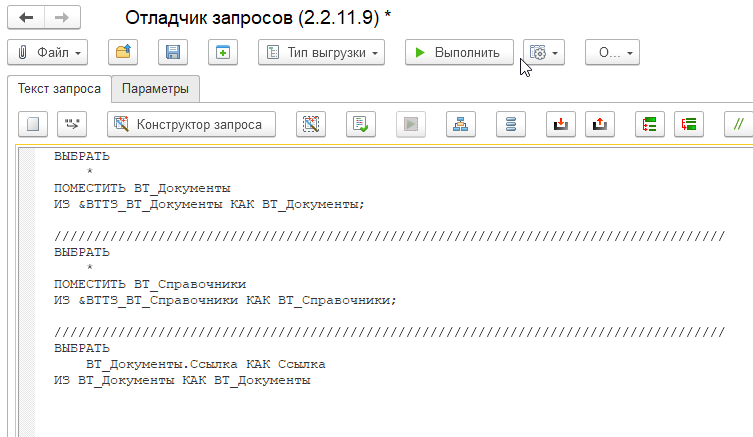753x437 pixels.
Task: Click the line ИЗ &ВТТЗ_ВТ_Документы КАК ВТ_Документы;
Action: click(x=209, y=204)
